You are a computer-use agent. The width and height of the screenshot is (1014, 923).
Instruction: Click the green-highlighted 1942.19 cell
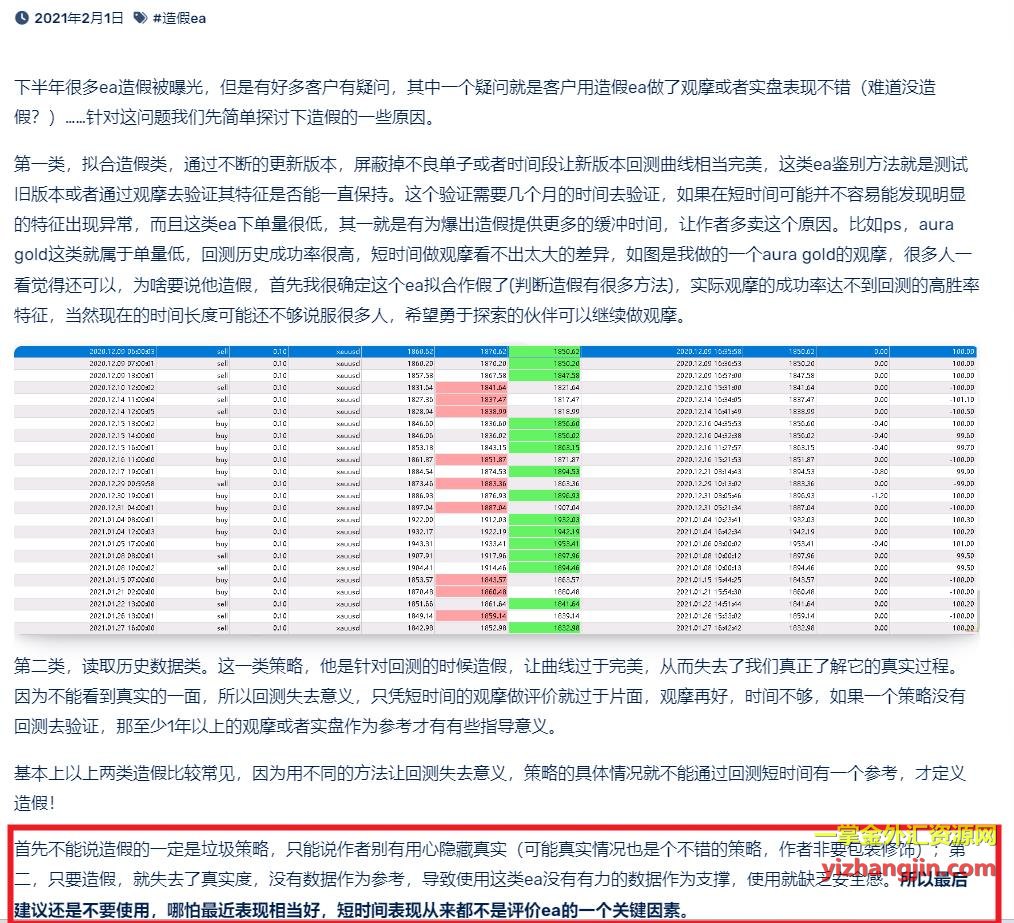click(x=545, y=532)
